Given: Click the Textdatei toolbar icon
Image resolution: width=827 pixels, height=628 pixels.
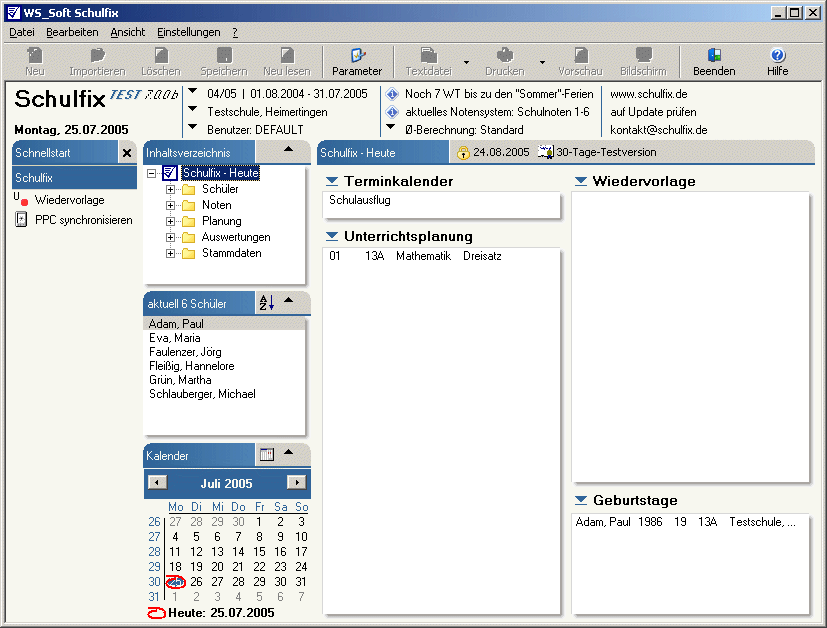Looking at the screenshot, I should click(428, 55).
